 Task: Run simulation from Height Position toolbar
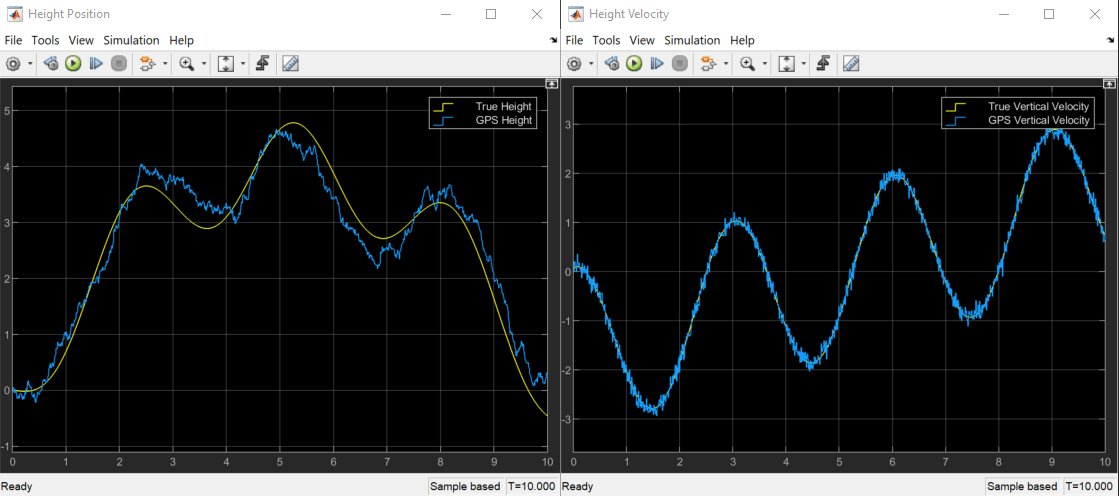click(x=73, y=63)
